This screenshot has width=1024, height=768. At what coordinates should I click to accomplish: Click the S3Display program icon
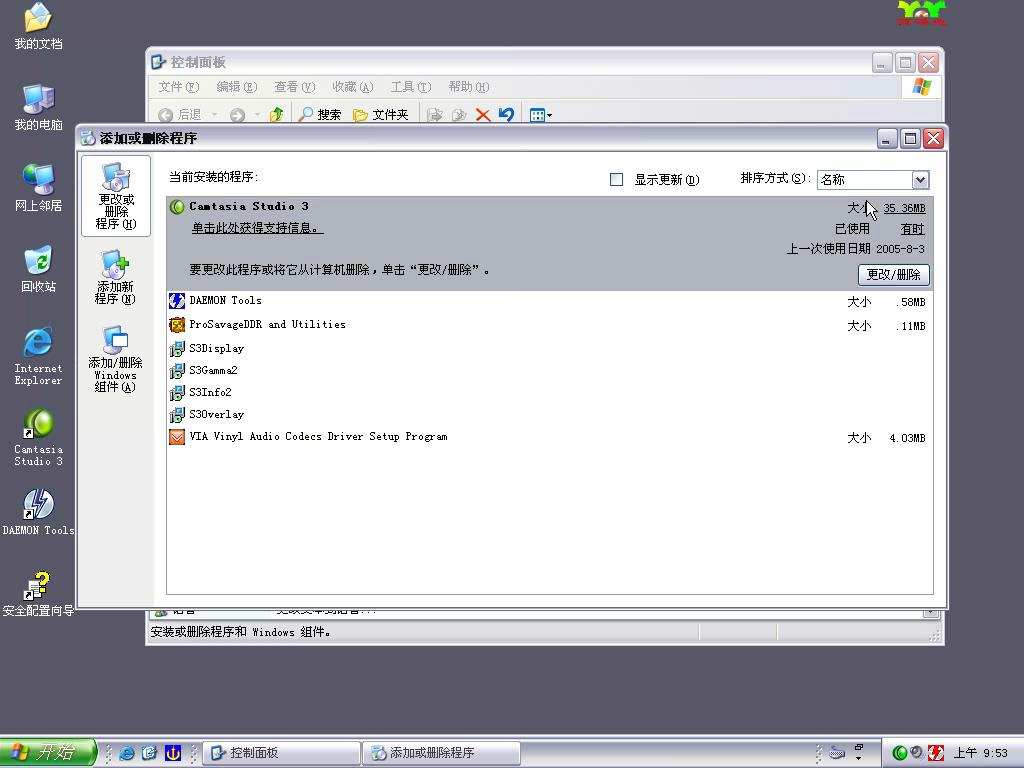(177, 349)
